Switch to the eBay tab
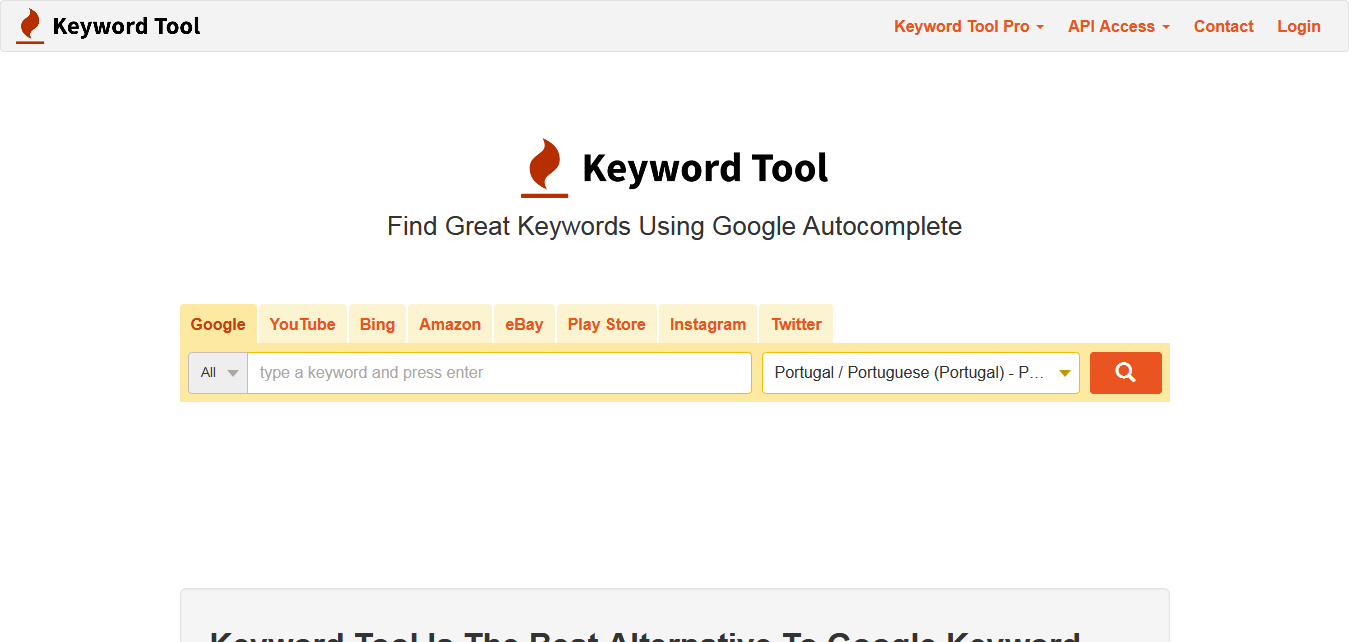Image resolution: width=1349 pixels, height=642 pixels. pos(524,324)
